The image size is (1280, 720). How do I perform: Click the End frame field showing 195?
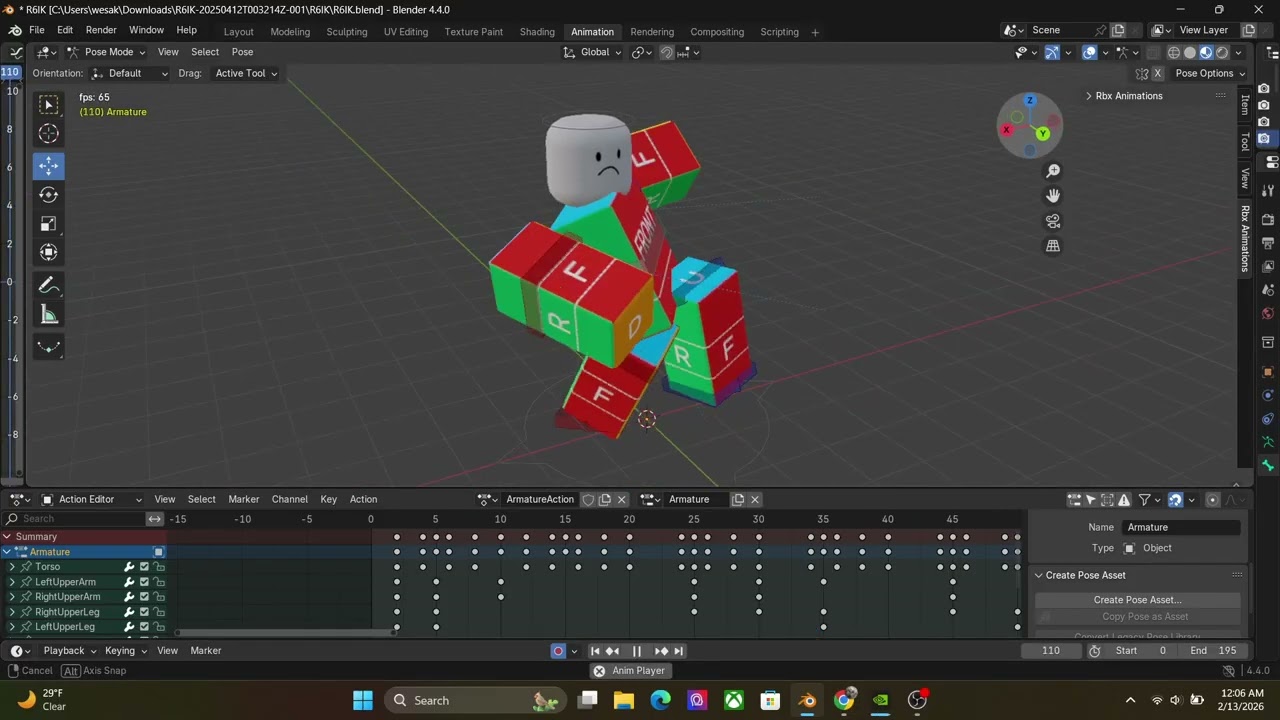[x=1213, y=651]
